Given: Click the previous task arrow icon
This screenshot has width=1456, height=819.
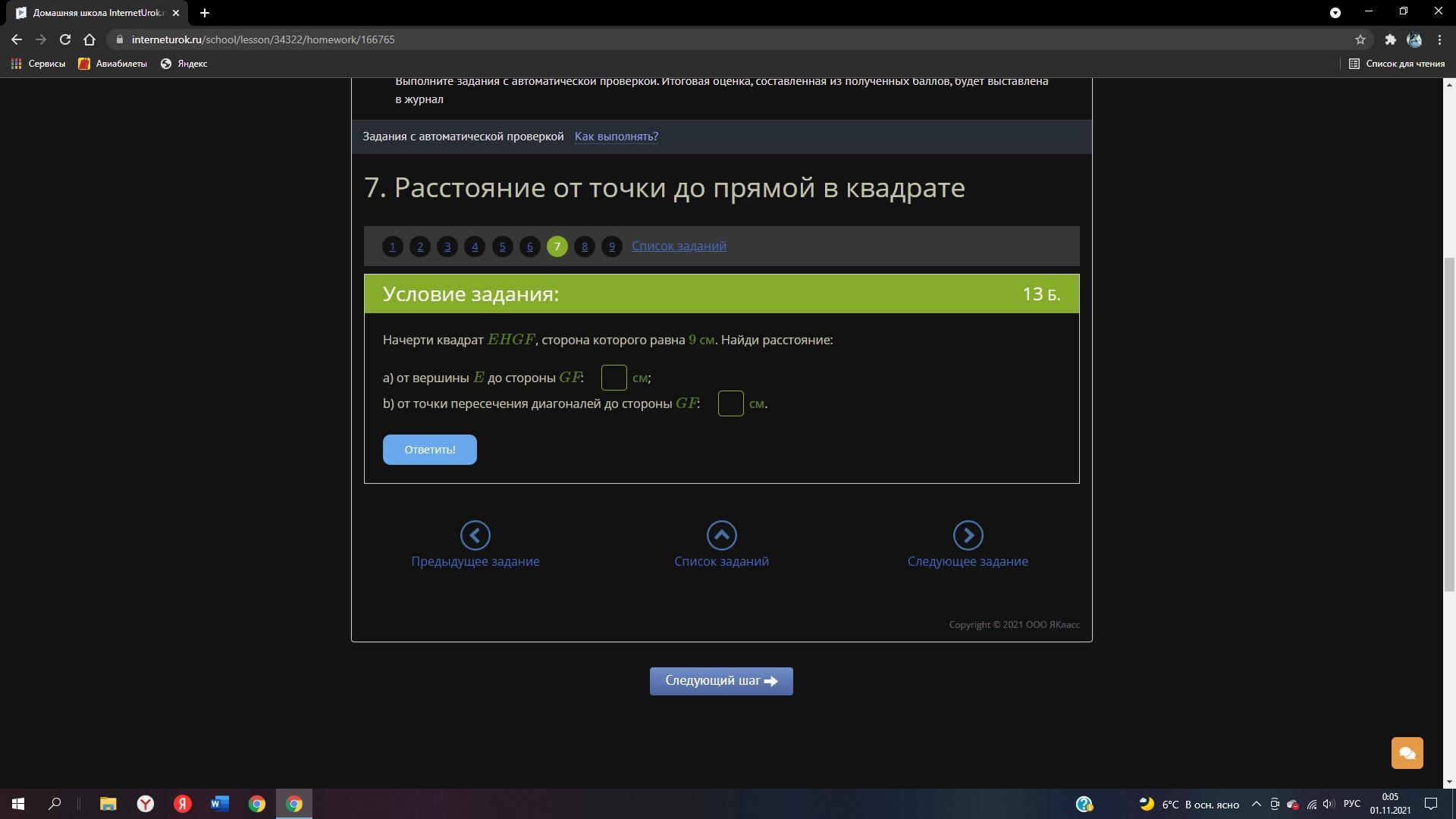Looking at the screenshot, I should (x=475, y=535).
